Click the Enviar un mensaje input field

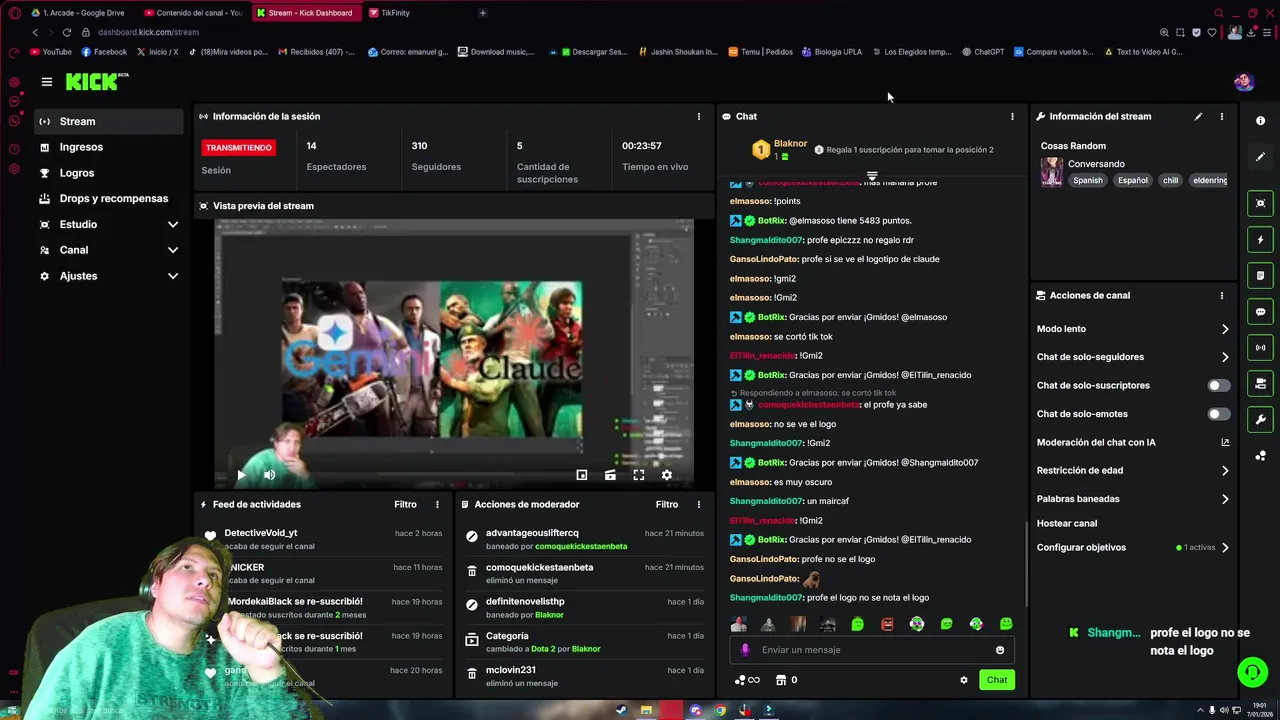point(872,650)
